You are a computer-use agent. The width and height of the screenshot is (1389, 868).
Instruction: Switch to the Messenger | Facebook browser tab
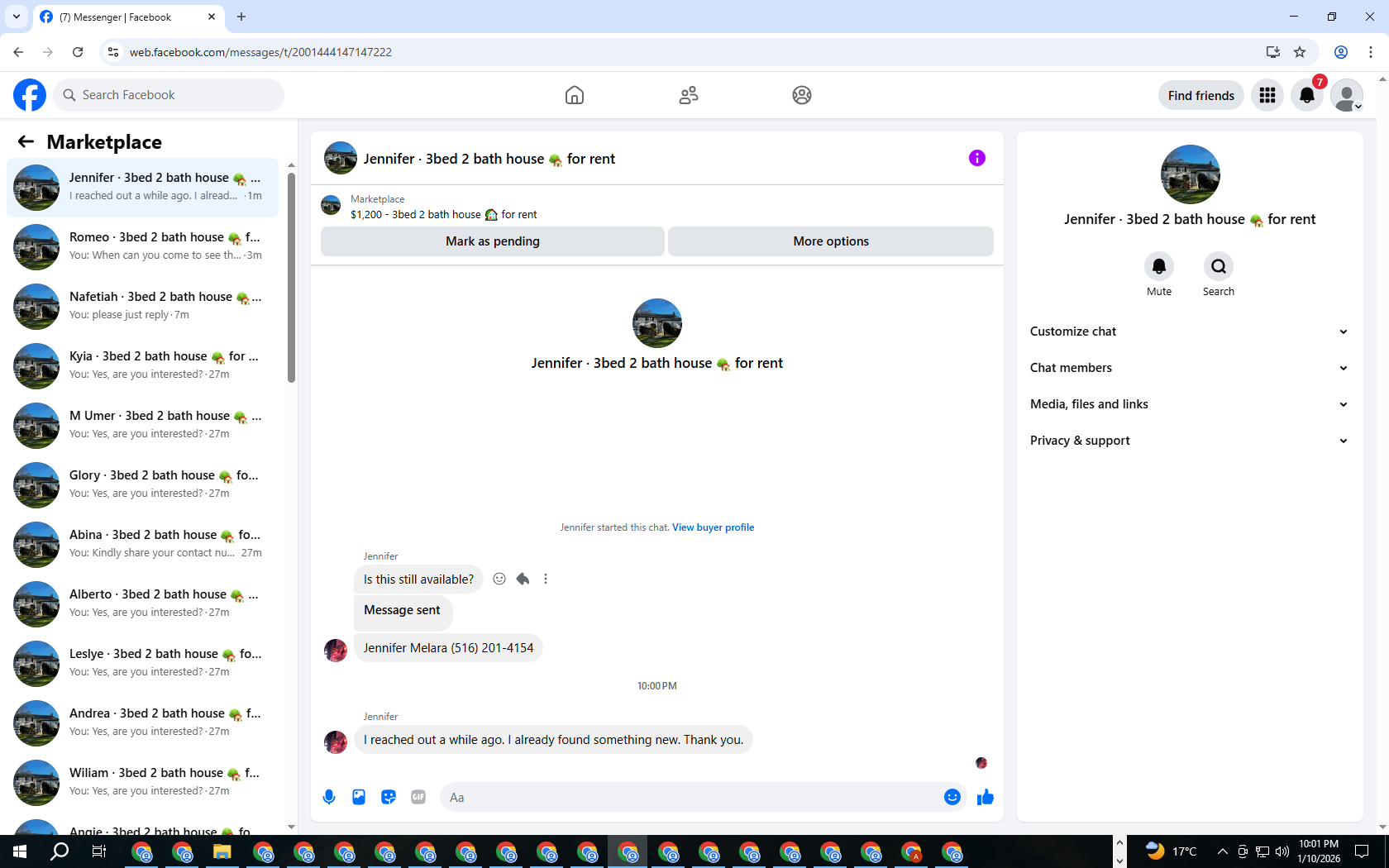coord(129,17)
